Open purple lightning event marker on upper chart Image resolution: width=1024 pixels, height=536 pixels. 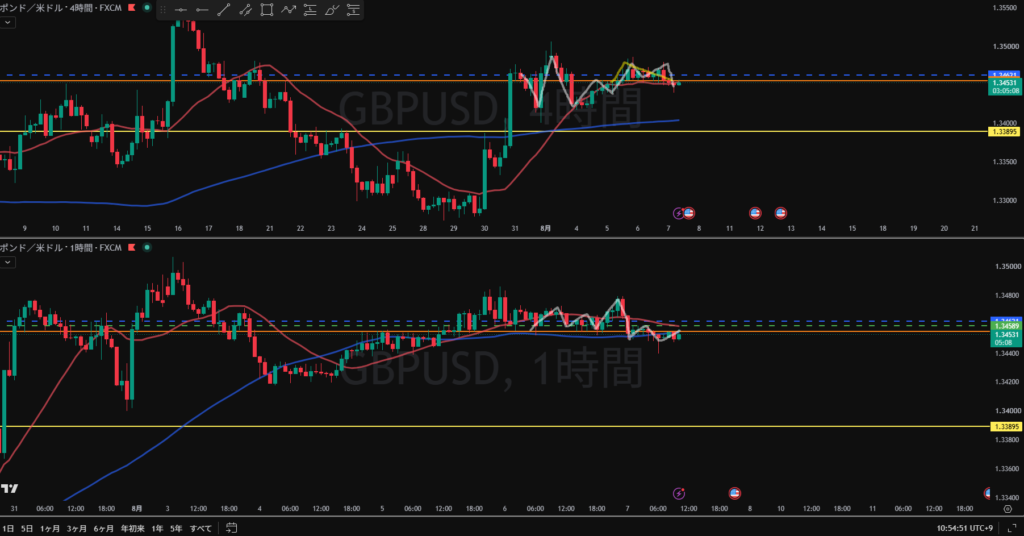[679, 213]
